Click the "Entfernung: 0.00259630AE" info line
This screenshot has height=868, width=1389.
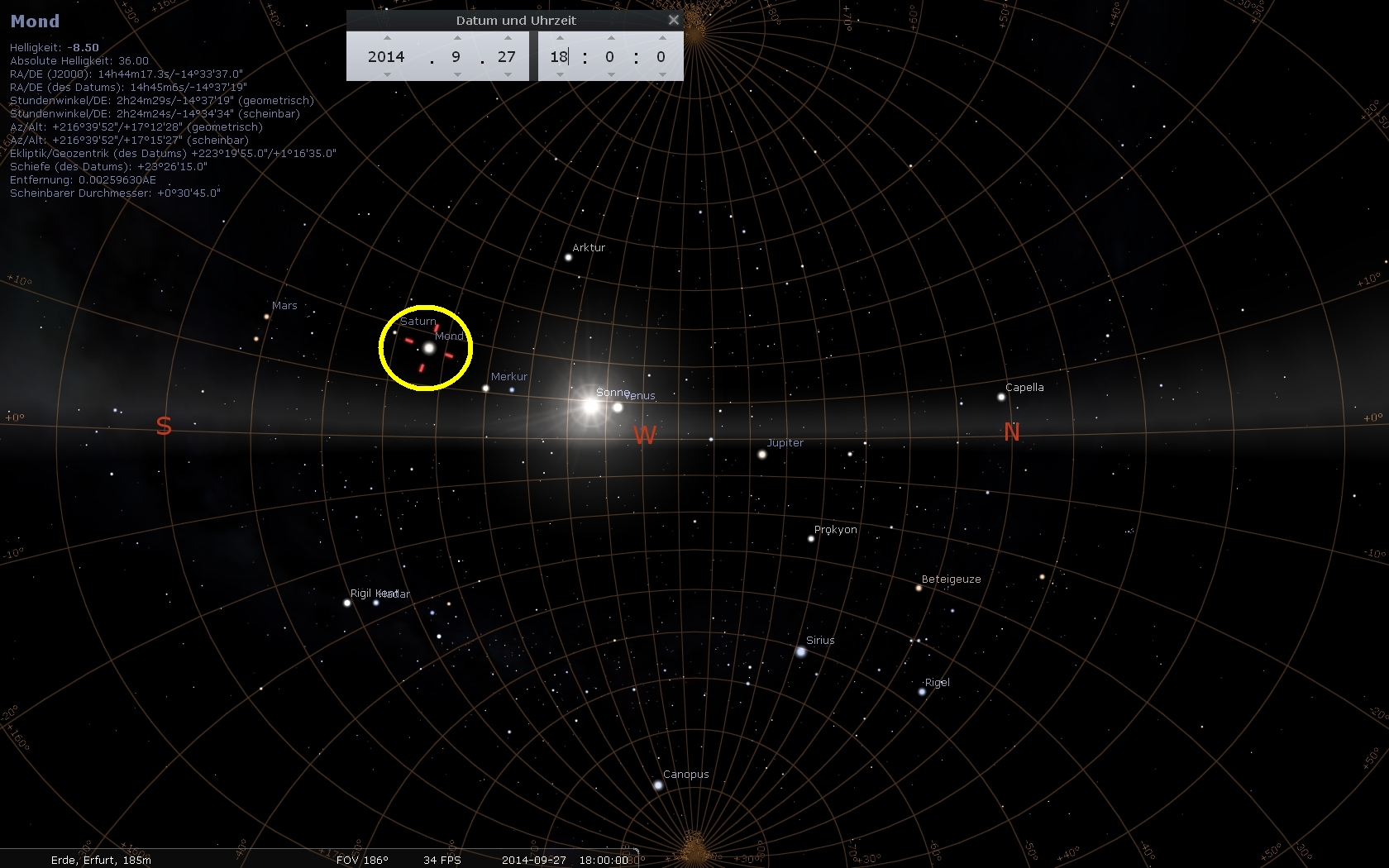pos(83,179)
